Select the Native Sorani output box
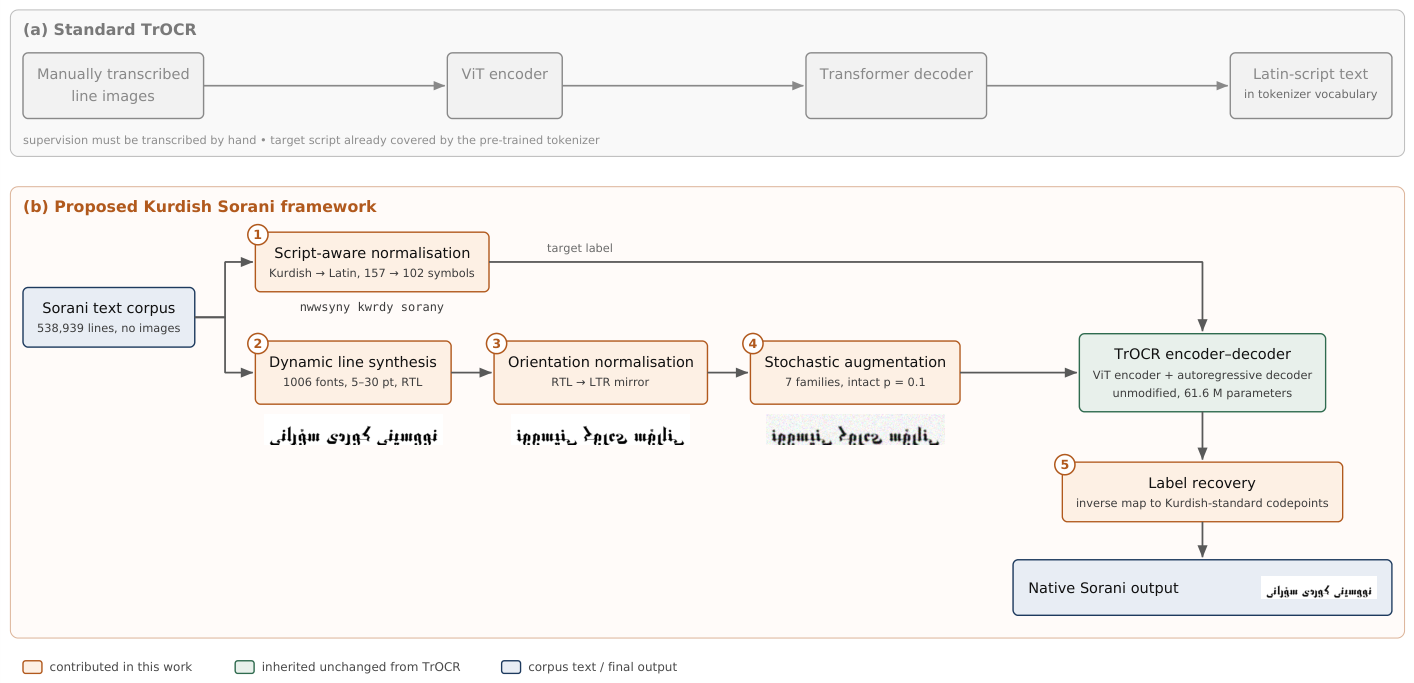 point(1203,587)
